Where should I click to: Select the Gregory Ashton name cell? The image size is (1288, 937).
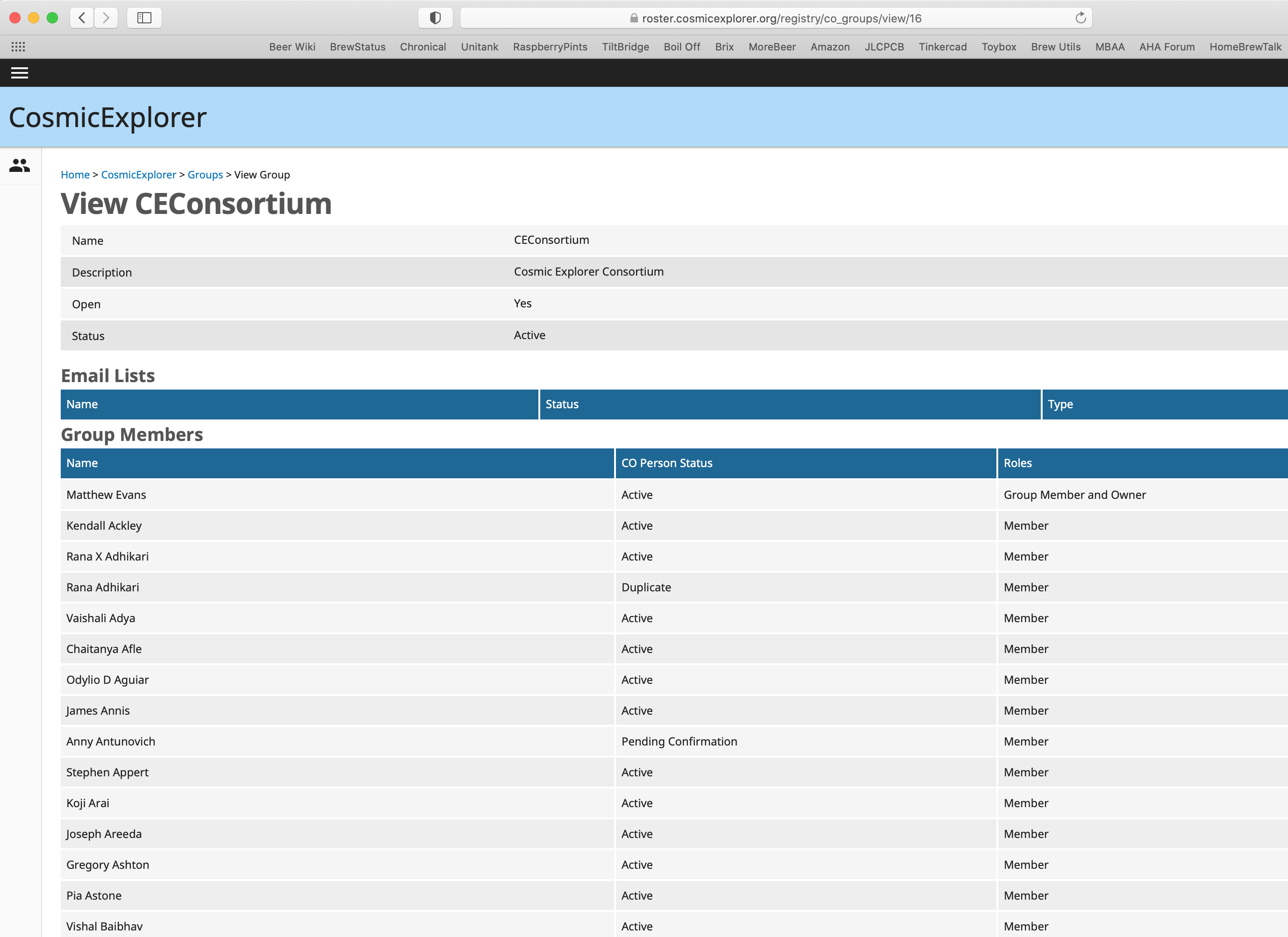coord(337,865)
